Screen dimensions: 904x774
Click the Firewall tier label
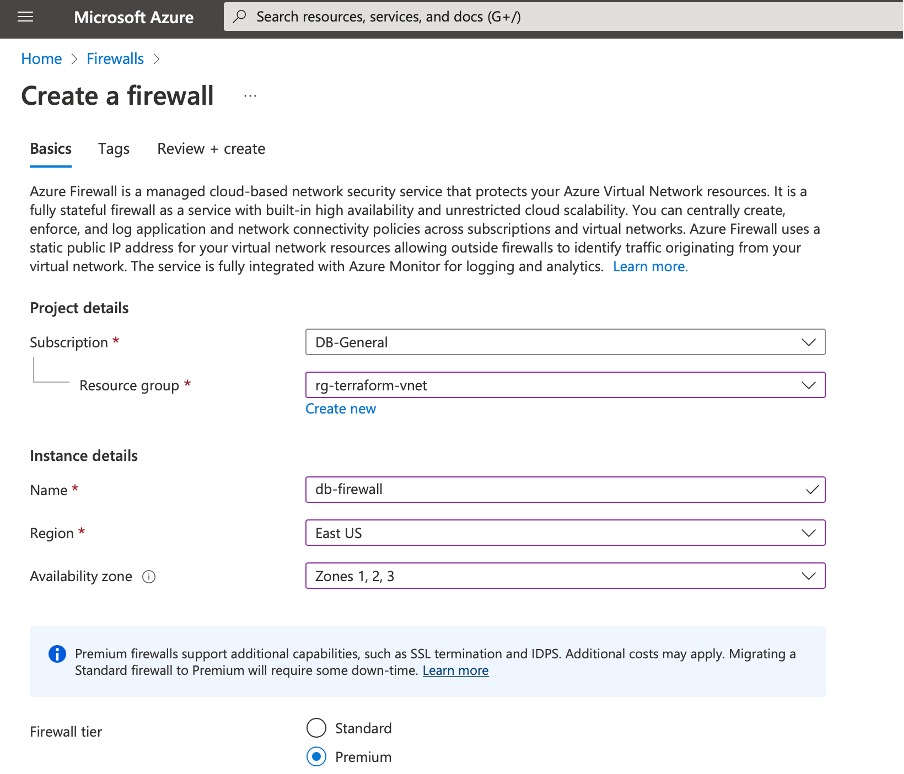[x=66, y=732]
